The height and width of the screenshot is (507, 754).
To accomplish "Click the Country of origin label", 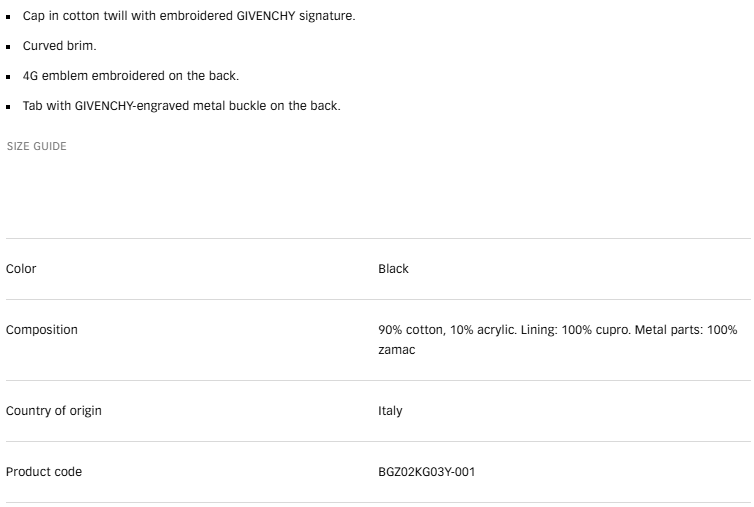I will [54, 411].
